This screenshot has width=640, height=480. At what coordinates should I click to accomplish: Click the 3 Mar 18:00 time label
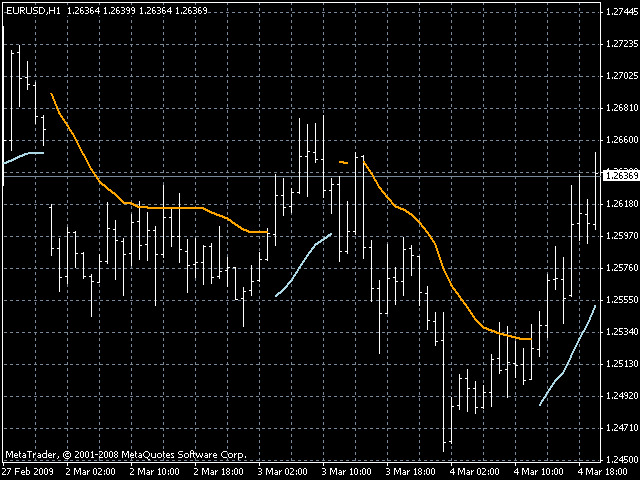[411, 472]
